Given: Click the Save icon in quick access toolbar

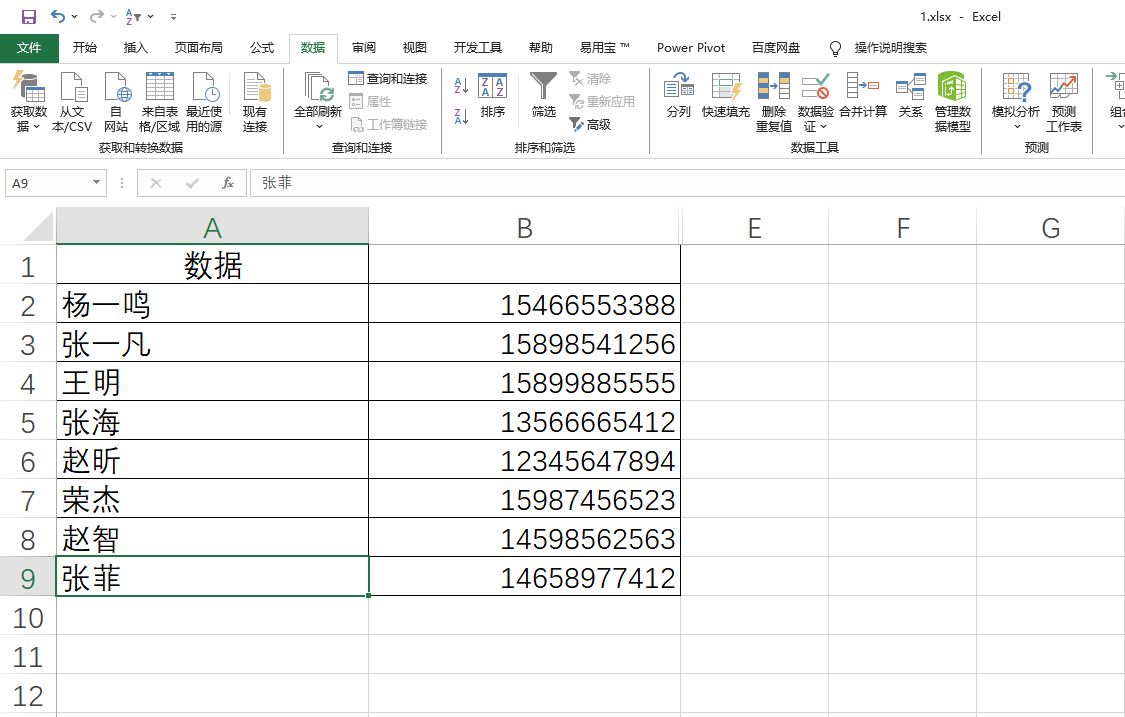Looking at the screenshot, I should 29,17.
